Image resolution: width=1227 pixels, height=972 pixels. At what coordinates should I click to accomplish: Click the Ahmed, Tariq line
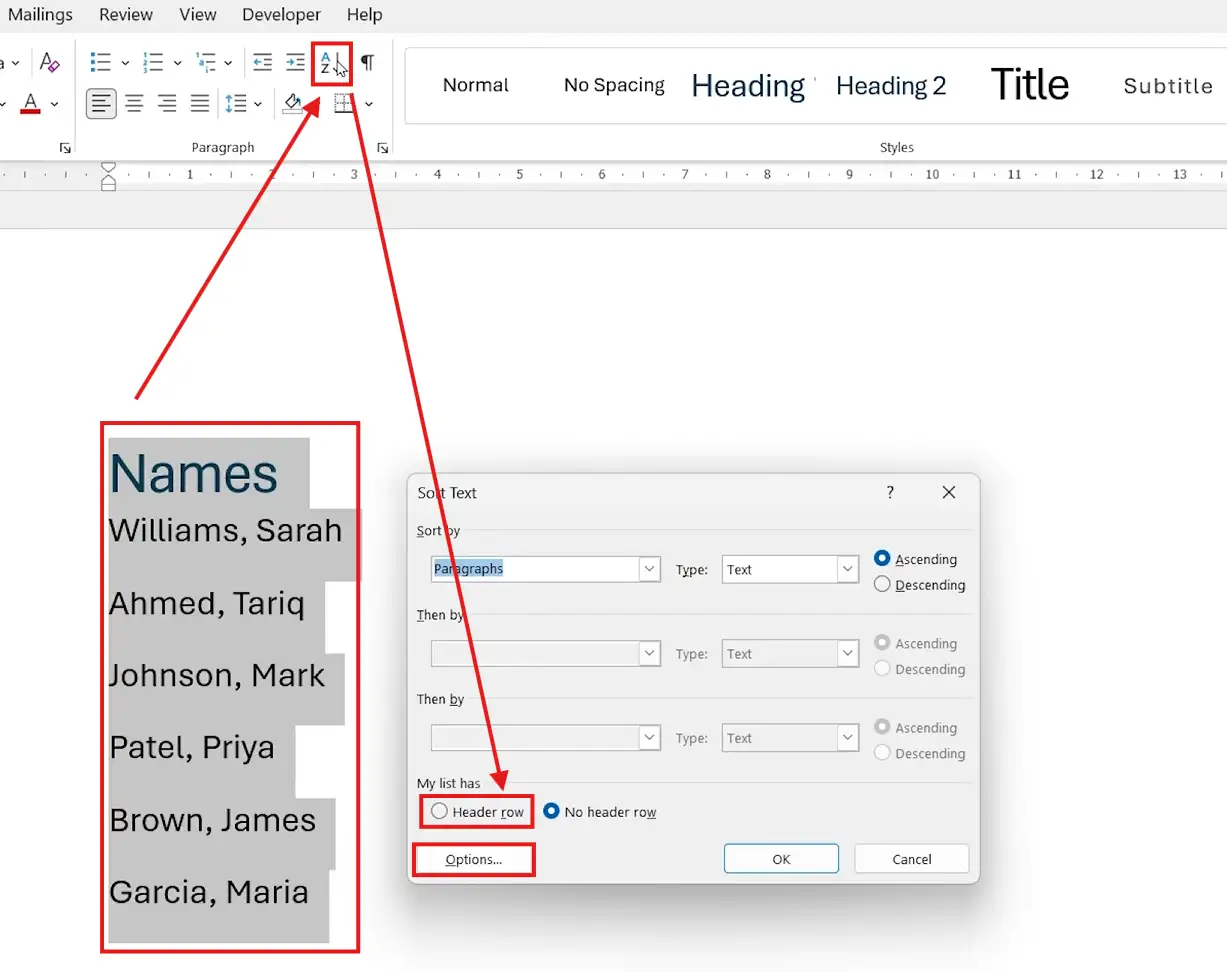coord(207,603)
